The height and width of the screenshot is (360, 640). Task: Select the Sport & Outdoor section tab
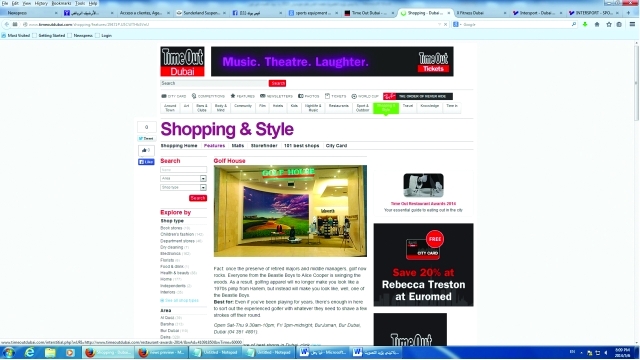362,108
